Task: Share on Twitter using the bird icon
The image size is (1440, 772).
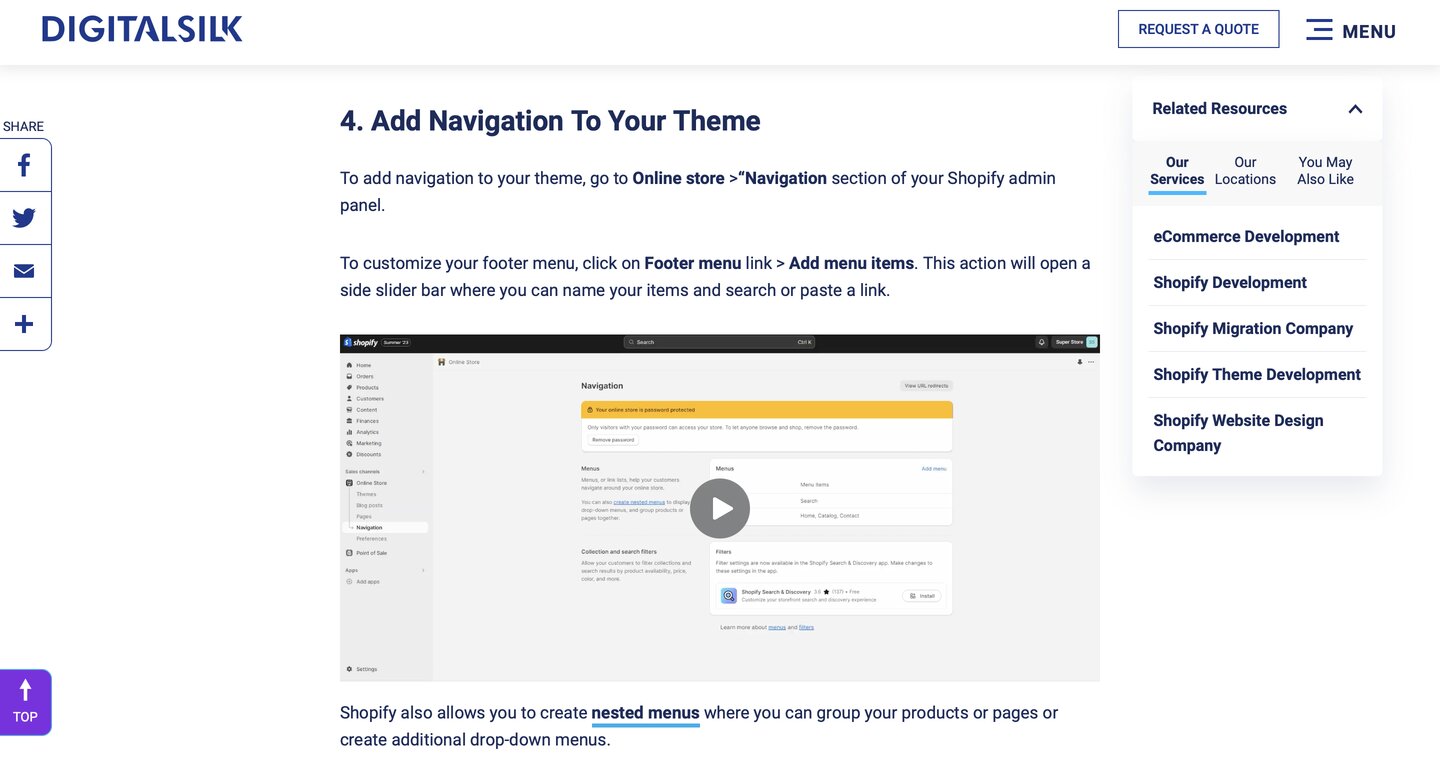Action: tap(24, 217)
